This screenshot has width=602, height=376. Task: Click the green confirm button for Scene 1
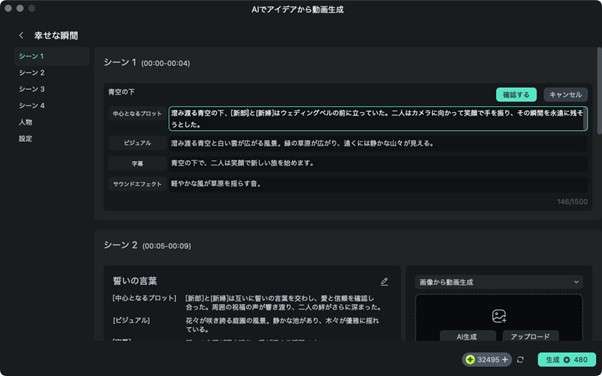point(516,94)
